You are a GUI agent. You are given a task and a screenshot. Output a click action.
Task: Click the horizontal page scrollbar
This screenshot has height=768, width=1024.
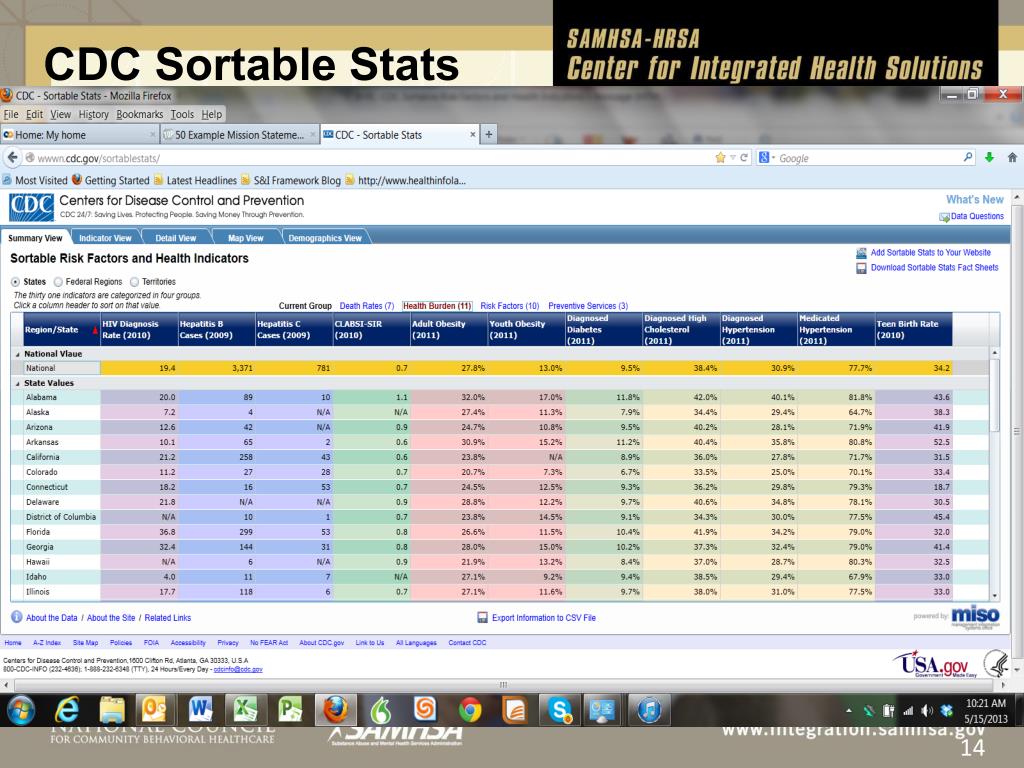(x=504, y=685)
